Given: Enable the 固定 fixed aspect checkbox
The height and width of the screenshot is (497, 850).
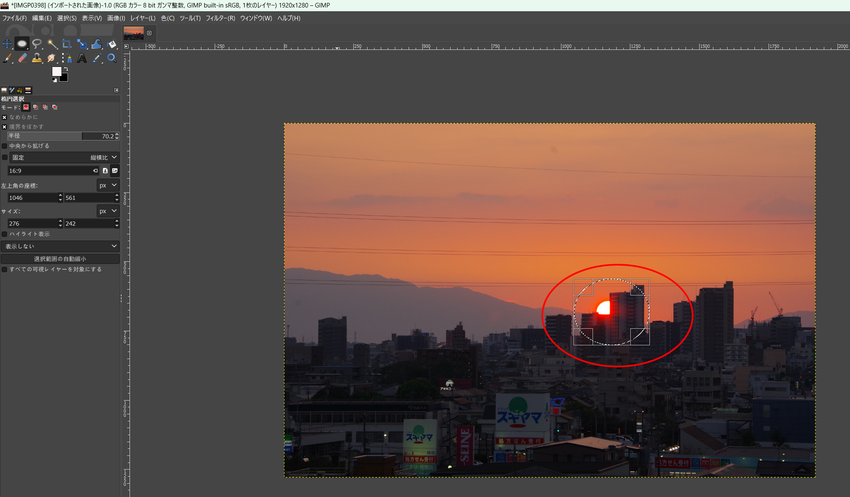Looking at the screenshot, I should [x=4, y=157].
